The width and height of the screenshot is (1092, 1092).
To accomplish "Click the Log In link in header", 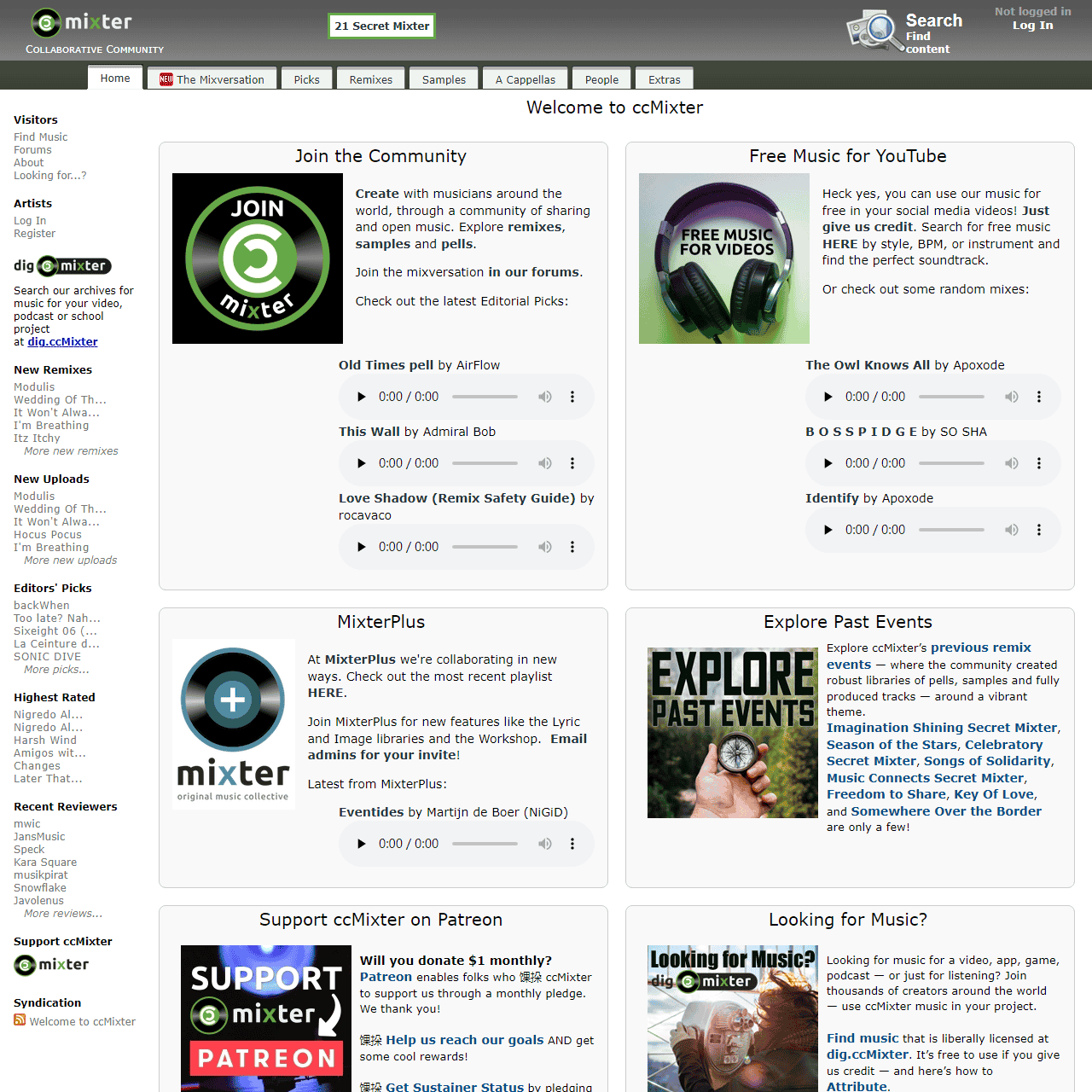I will [1032, 26].
